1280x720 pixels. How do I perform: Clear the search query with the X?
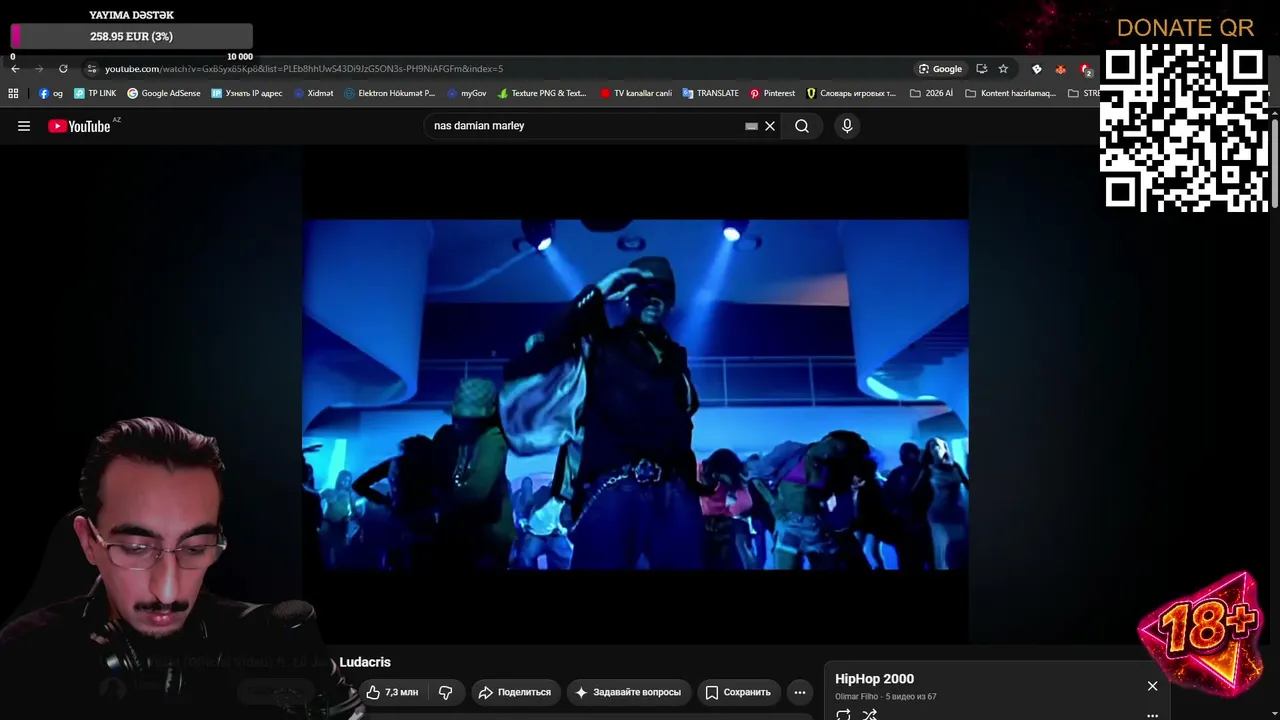tap(770, 126)
